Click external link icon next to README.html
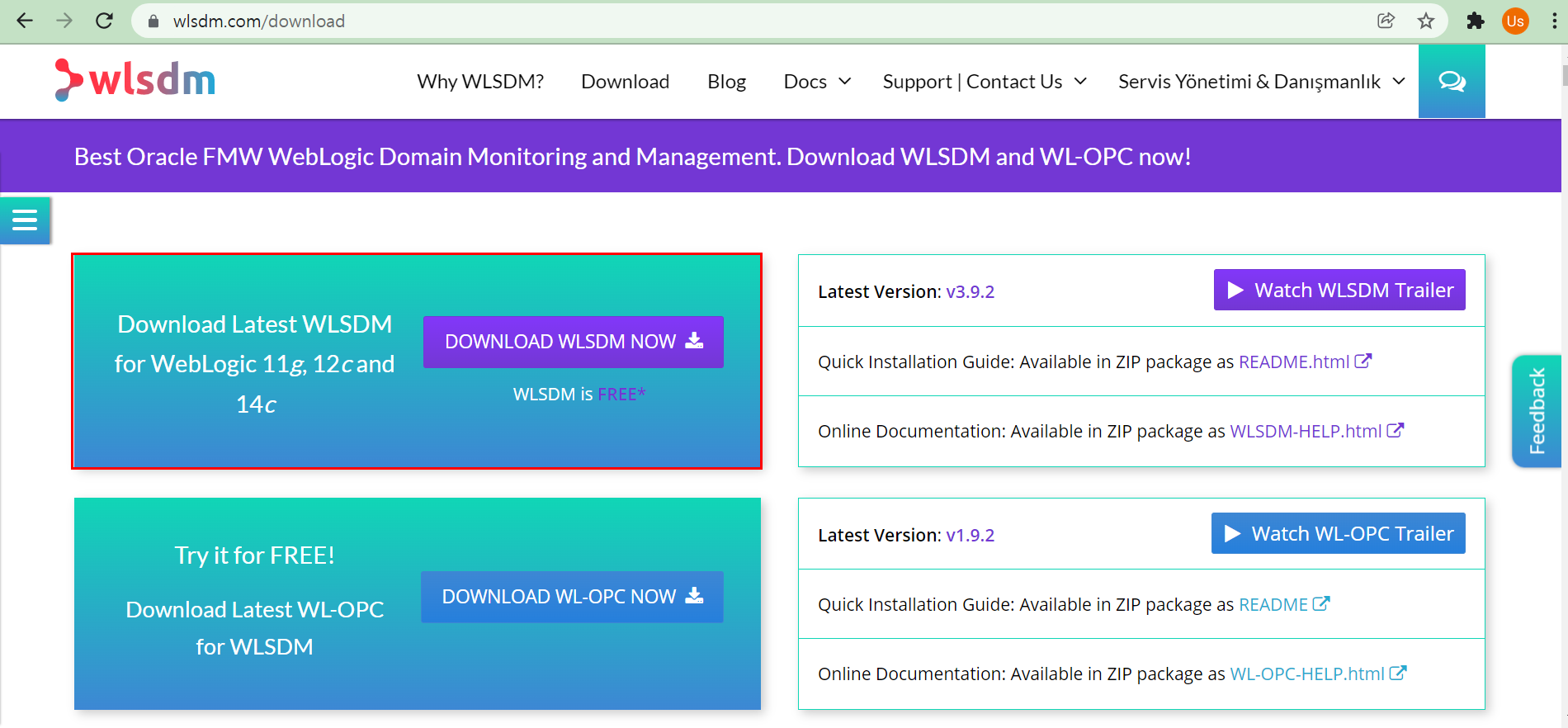Screen dimensions: 1568x728 click(x=1363, y=361)
